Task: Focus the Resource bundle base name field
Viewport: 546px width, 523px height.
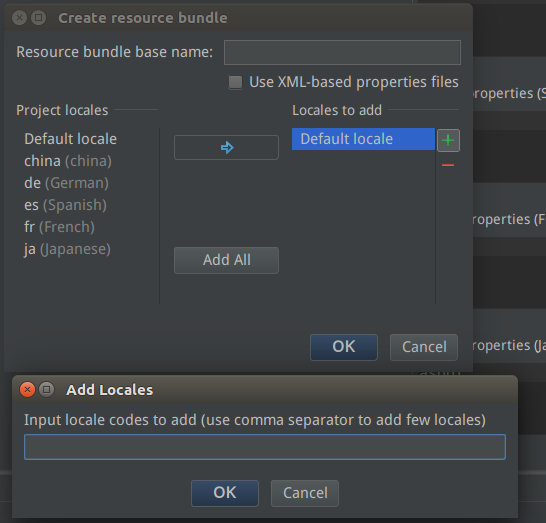Action: (x=342, y=52)
